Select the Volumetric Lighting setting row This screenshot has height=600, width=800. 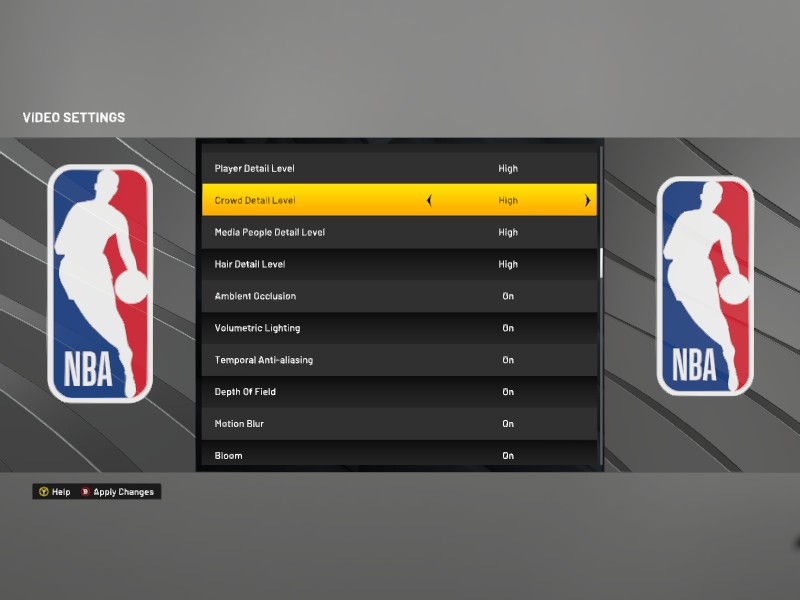coord(399,328)
